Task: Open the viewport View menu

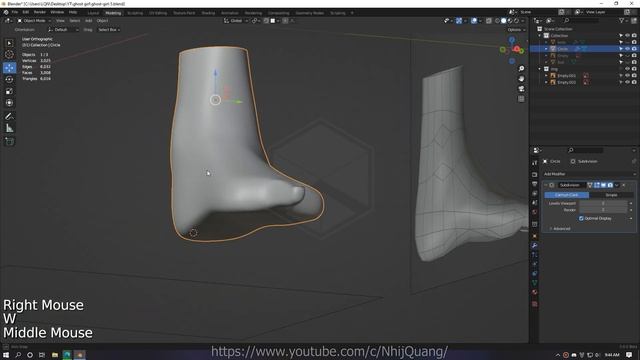Action: [x=60, y=20]
